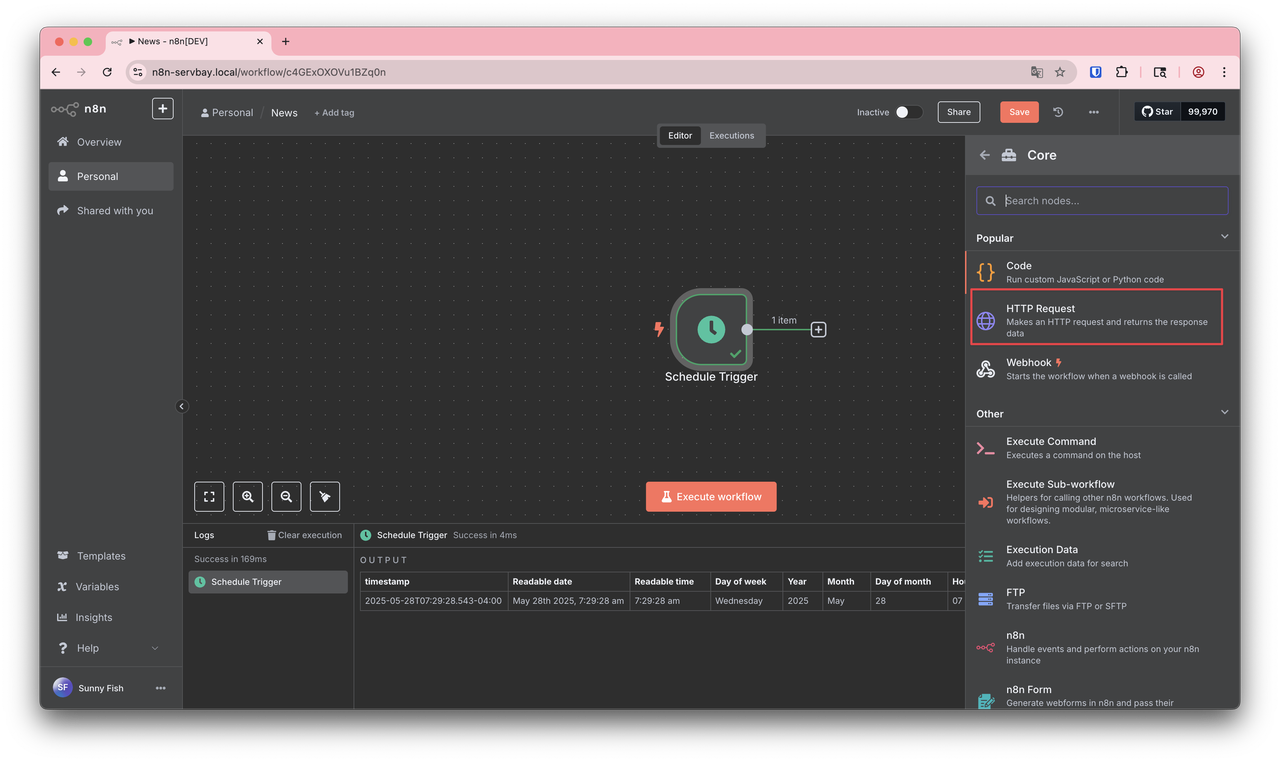Click Add tag link

coord(334,113)
